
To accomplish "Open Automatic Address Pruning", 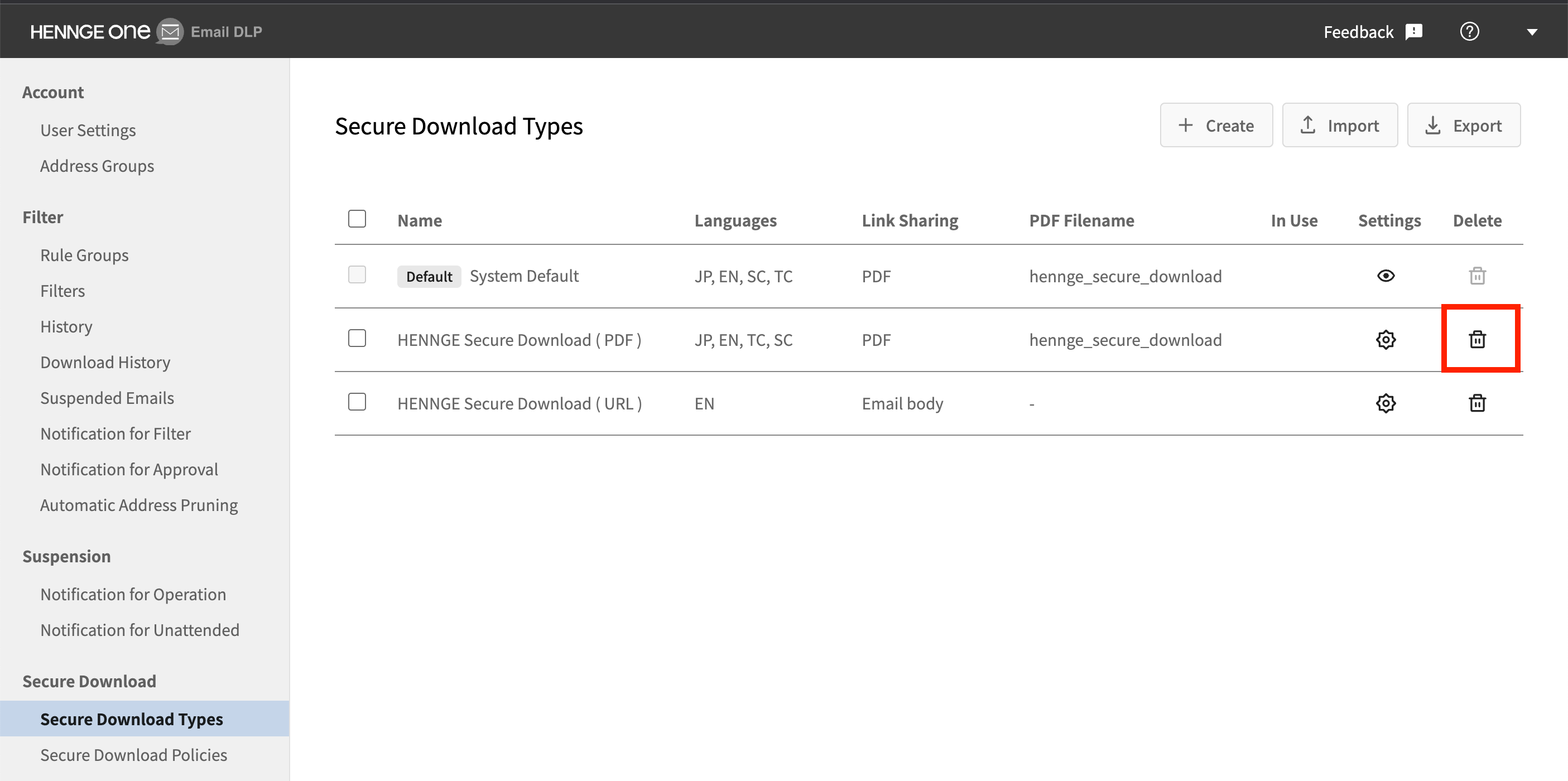I will tap(140, 505).
